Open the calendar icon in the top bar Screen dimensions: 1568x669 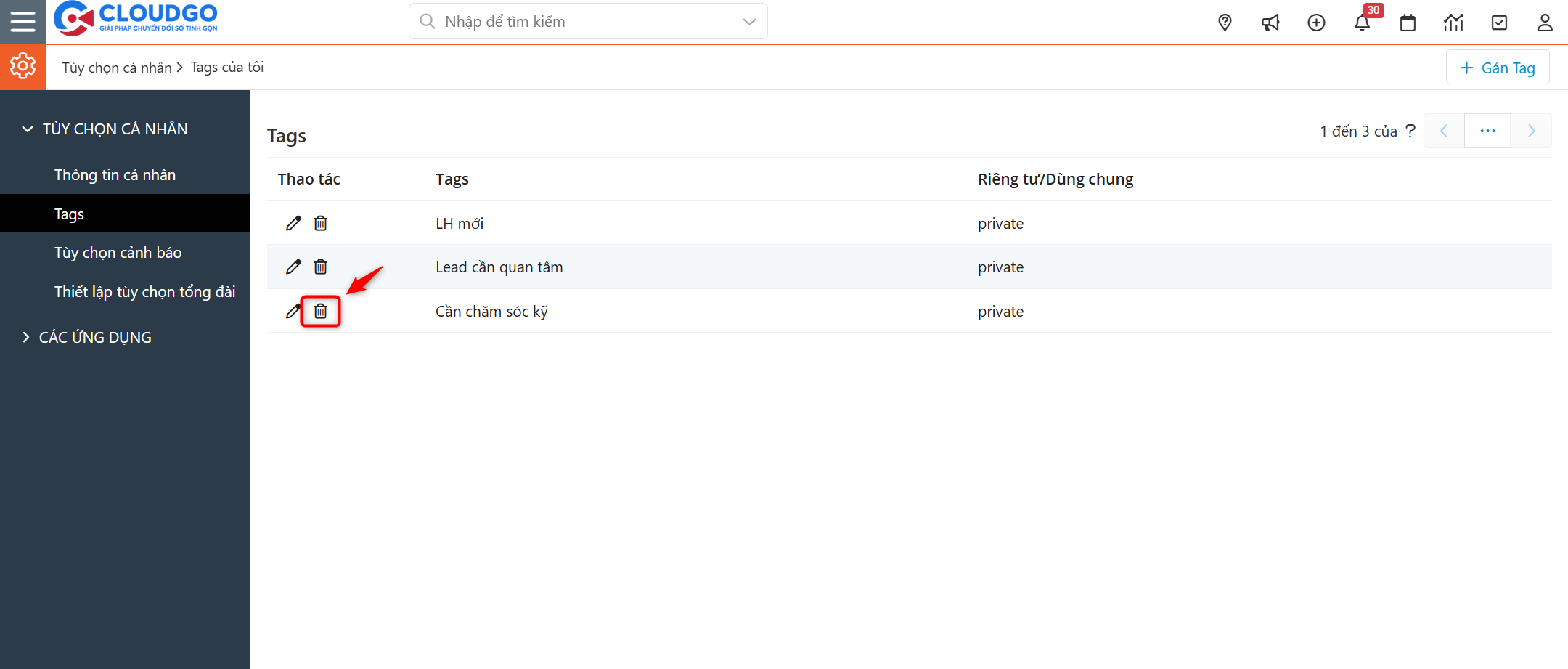pos(1408,23)
